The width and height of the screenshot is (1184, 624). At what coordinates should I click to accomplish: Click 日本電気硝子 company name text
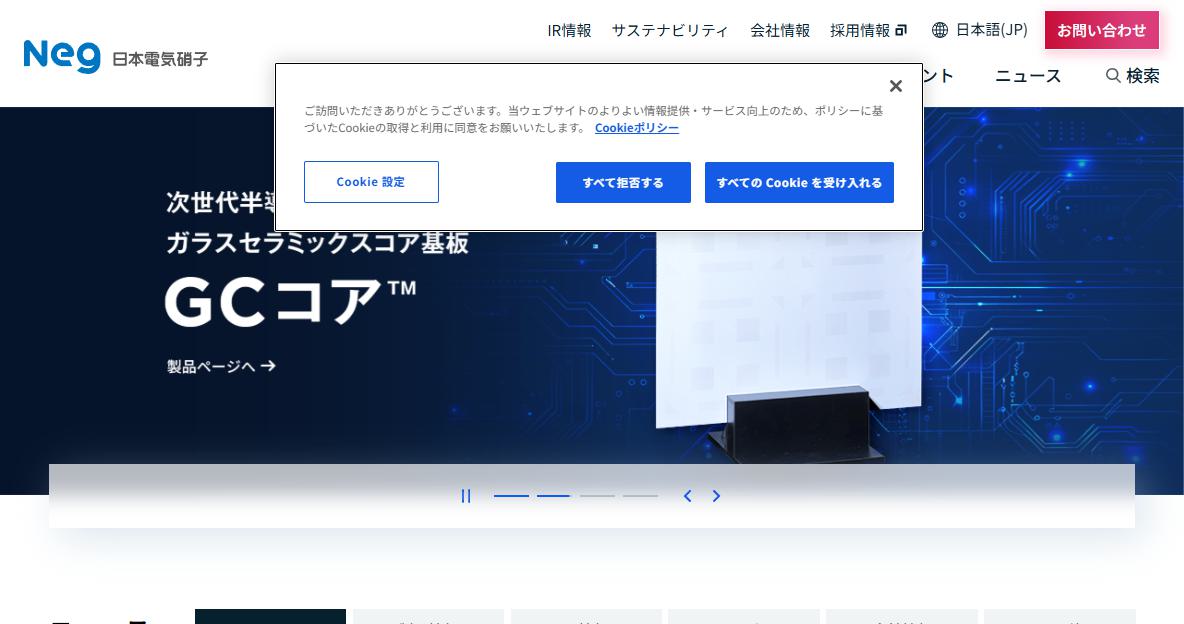(x=160, y=59)
